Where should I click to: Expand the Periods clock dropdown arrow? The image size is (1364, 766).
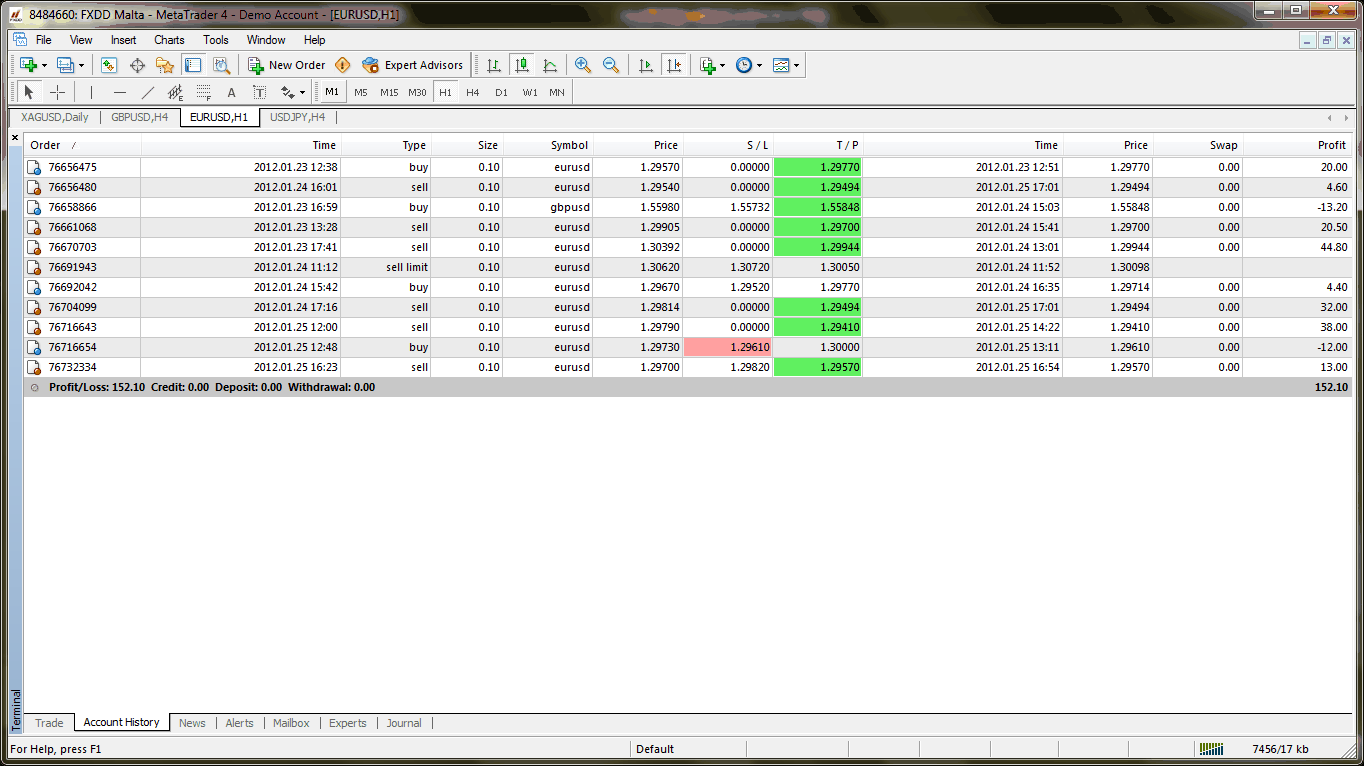(760, 66)
